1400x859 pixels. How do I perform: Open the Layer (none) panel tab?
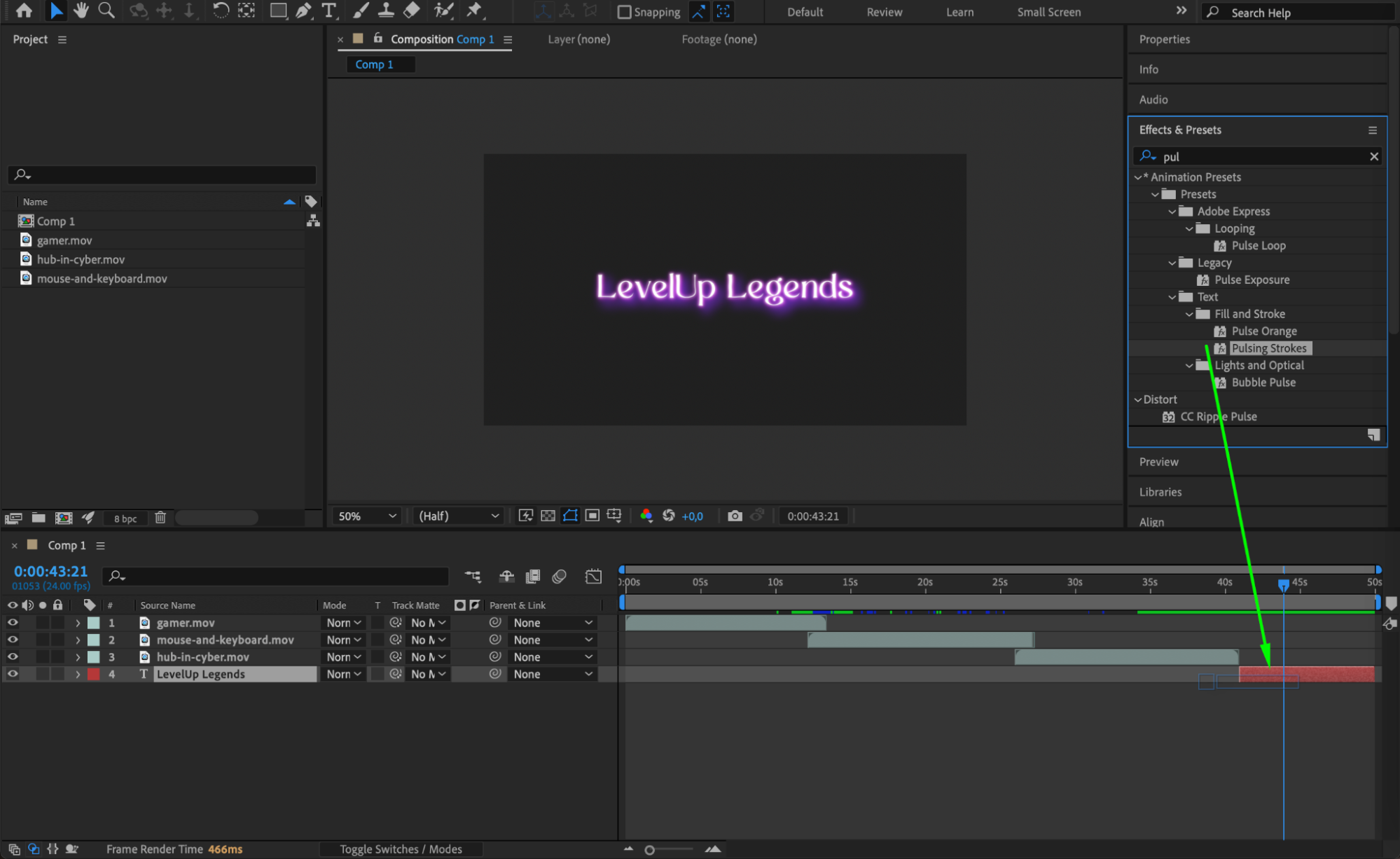578,39
